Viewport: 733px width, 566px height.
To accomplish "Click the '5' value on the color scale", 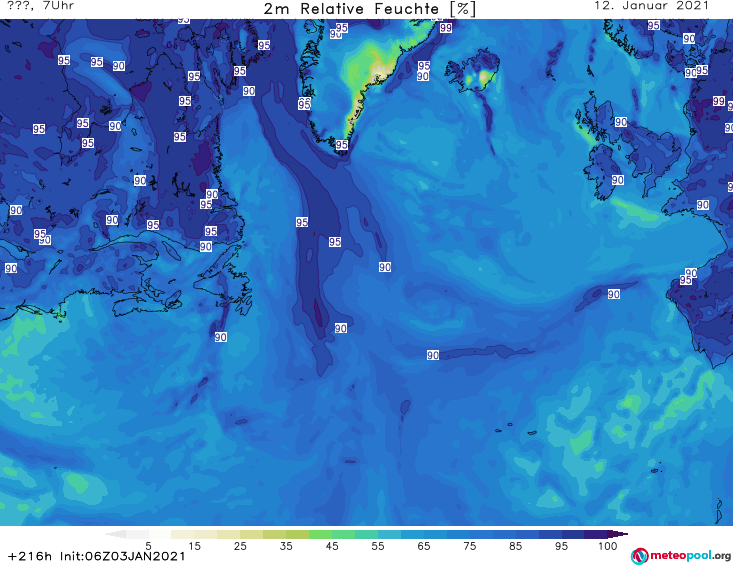I will point(148,546).
